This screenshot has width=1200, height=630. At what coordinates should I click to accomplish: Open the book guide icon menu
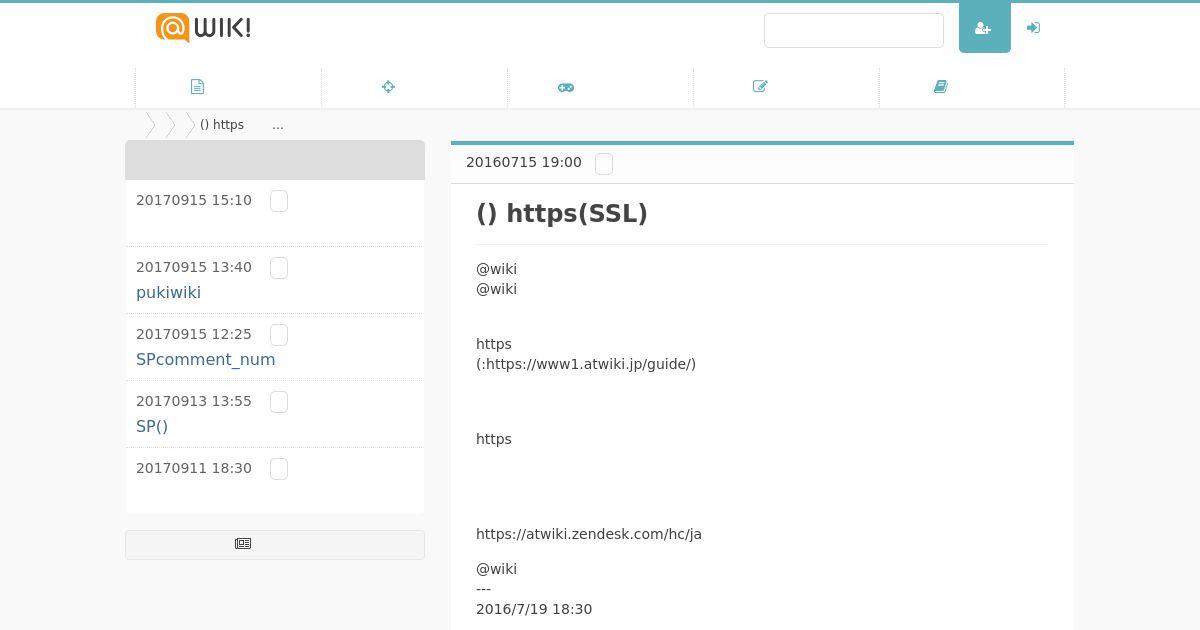[941, 87]
